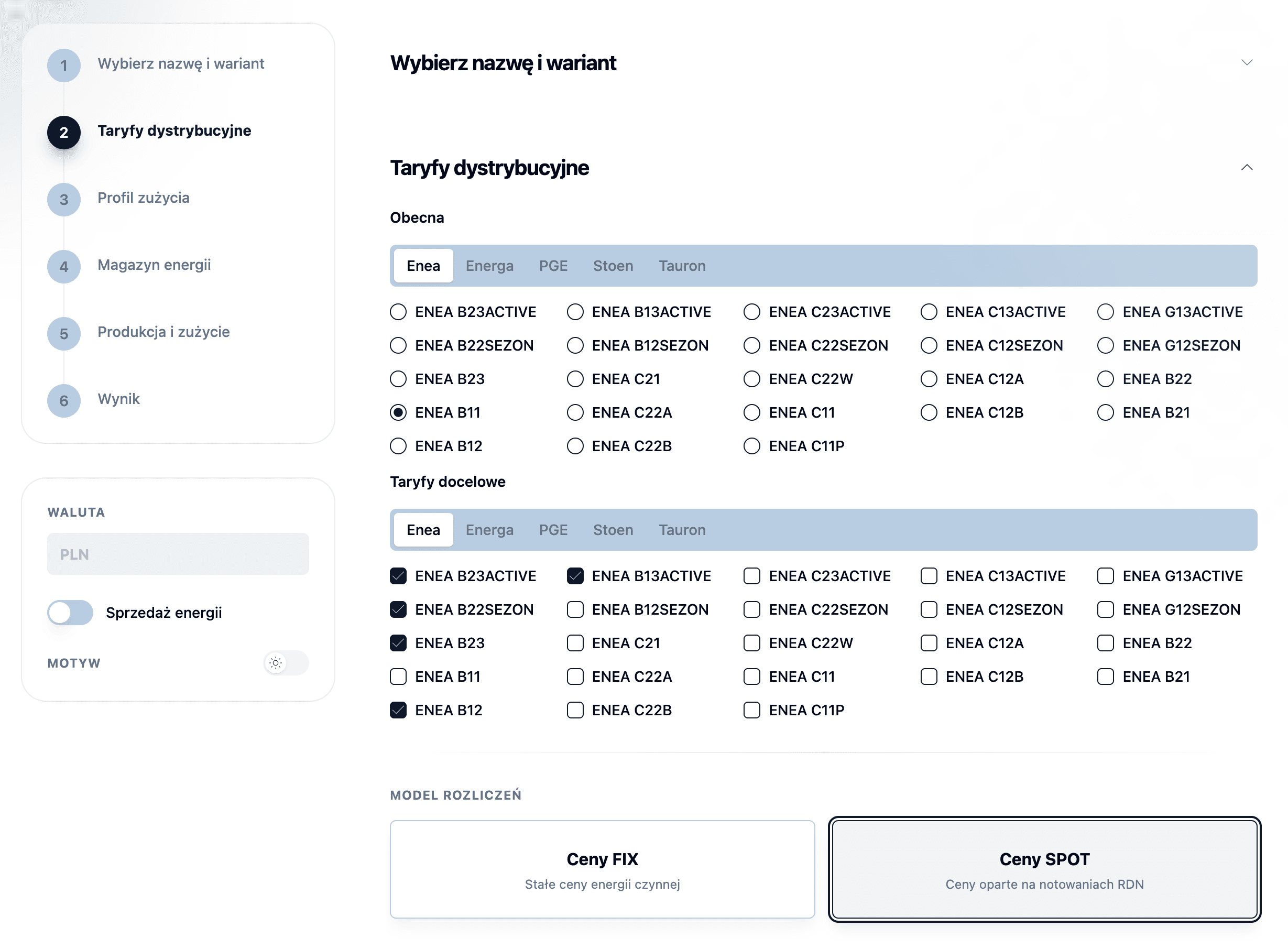Choose the Ceny FIX pricing model
1288x949 pixels.
click(x=602, y=869)
